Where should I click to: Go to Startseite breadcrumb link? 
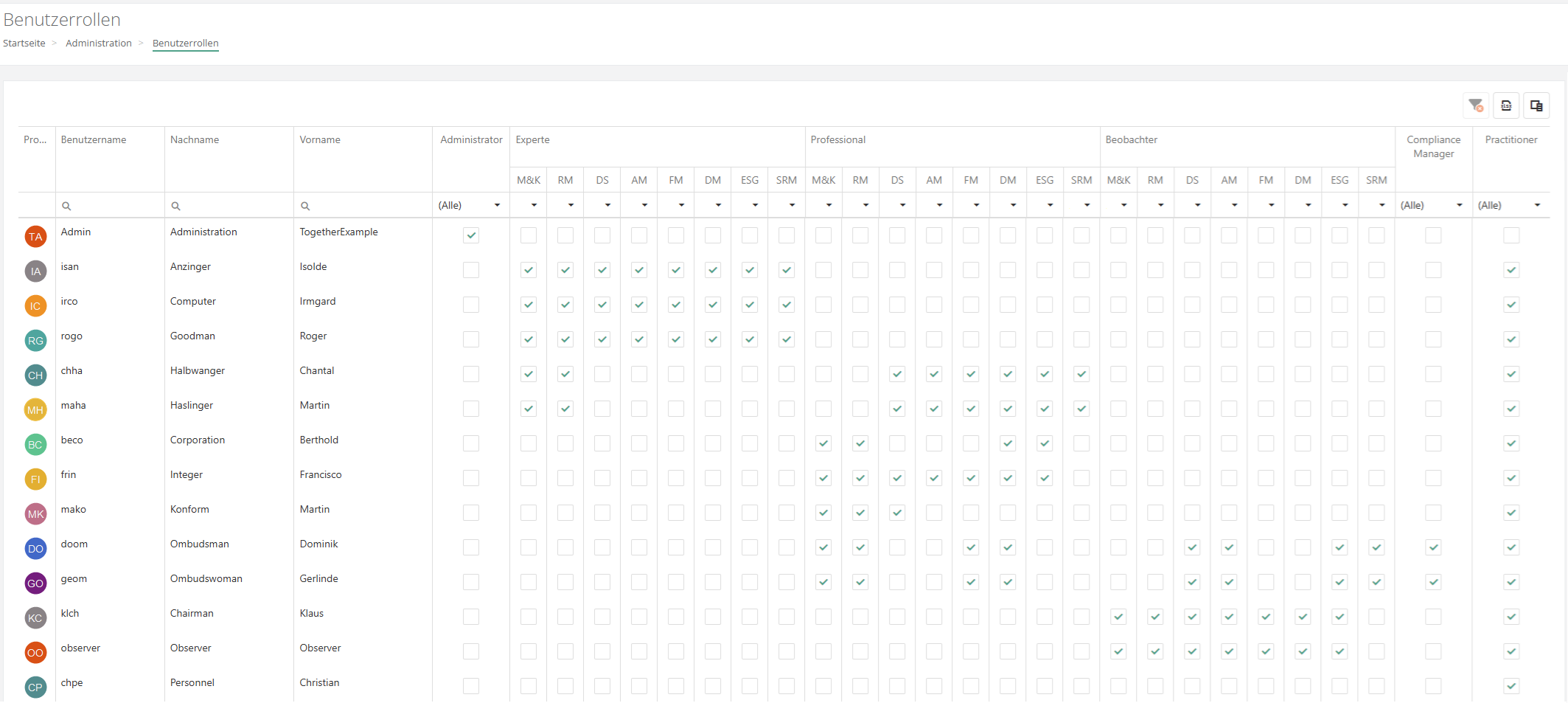[24, 44]
